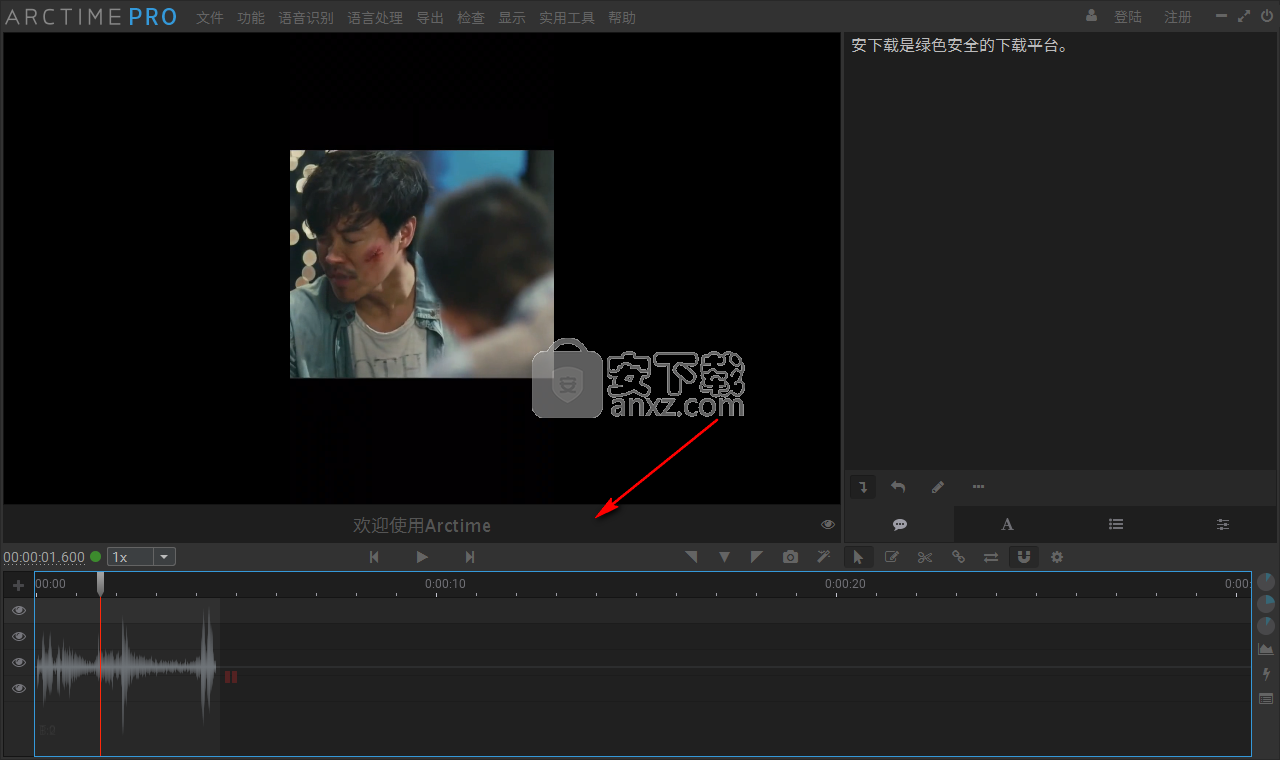1280x760 pixels.
Task: Select the scissors cut tool
Action: (925, 557)
